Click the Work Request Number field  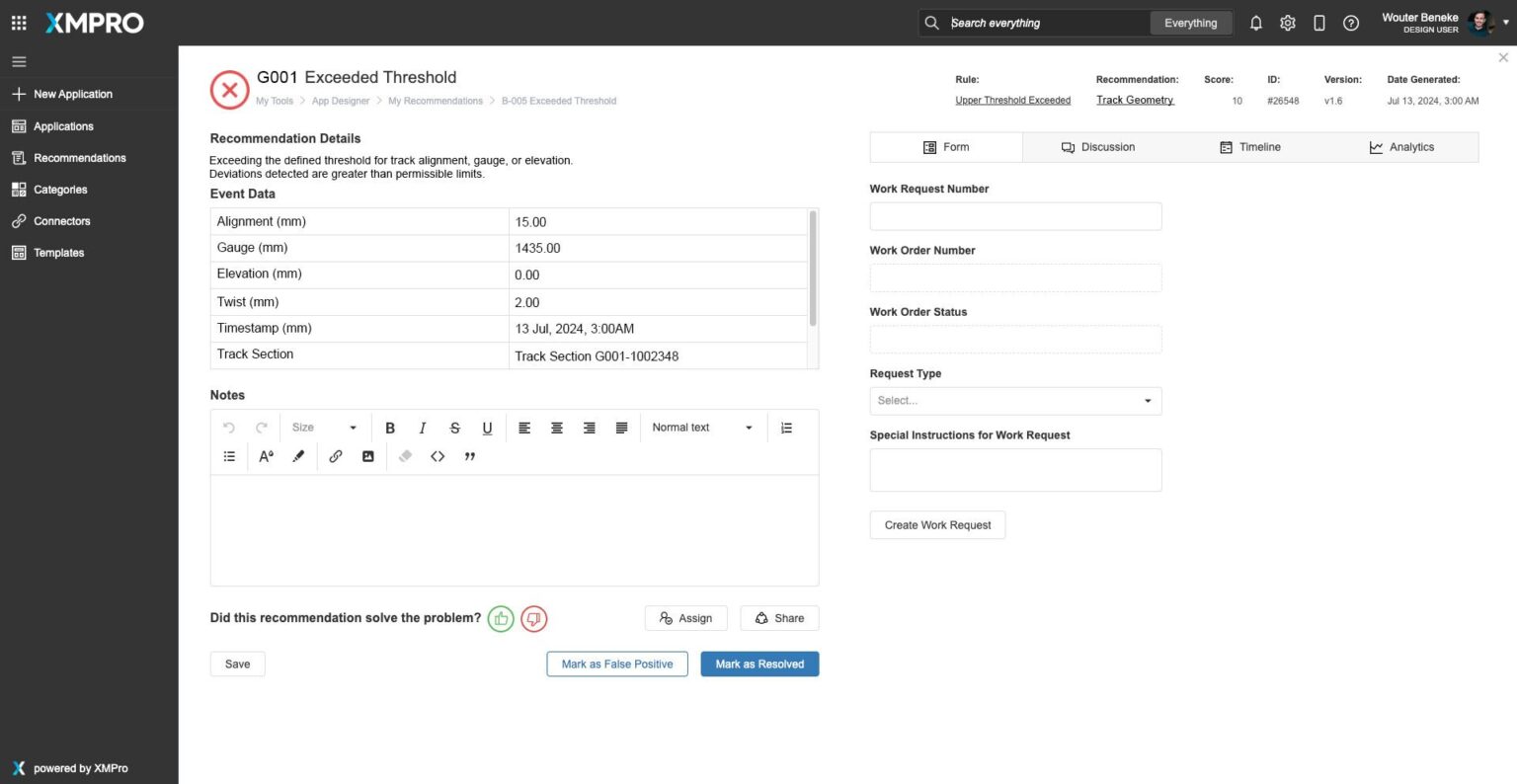pos(1015,216)
